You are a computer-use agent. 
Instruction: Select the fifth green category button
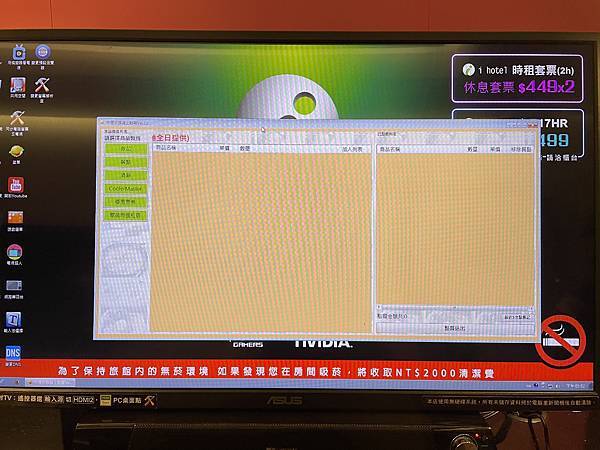click(126, 202)
